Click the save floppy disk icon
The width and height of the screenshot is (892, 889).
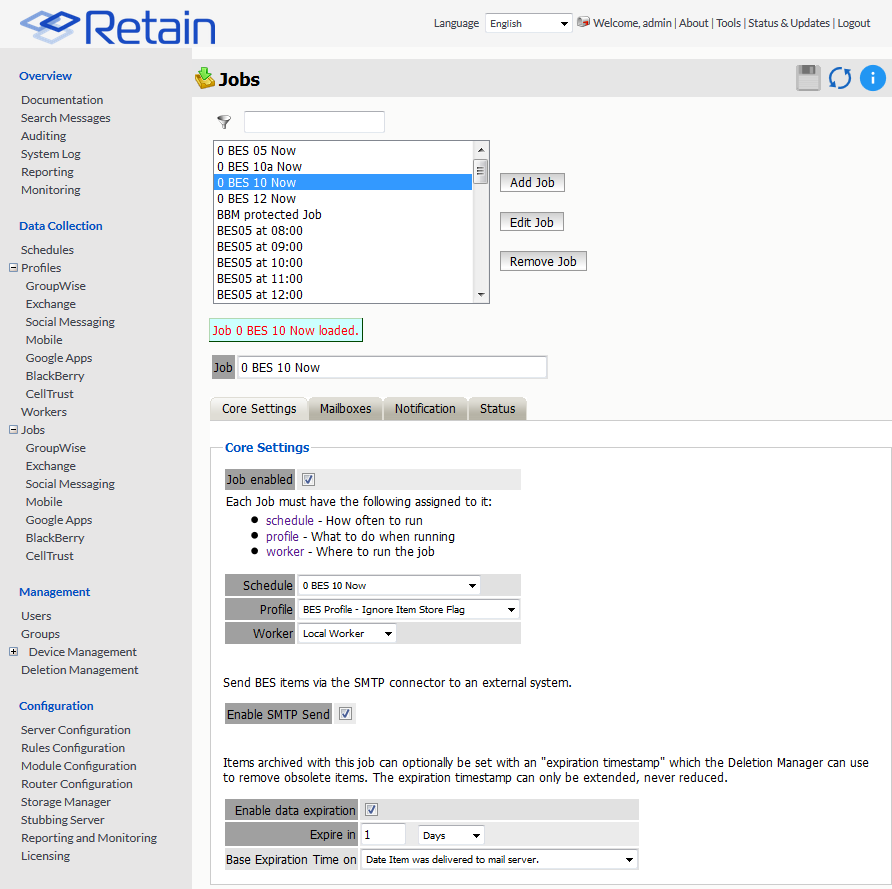808,78
